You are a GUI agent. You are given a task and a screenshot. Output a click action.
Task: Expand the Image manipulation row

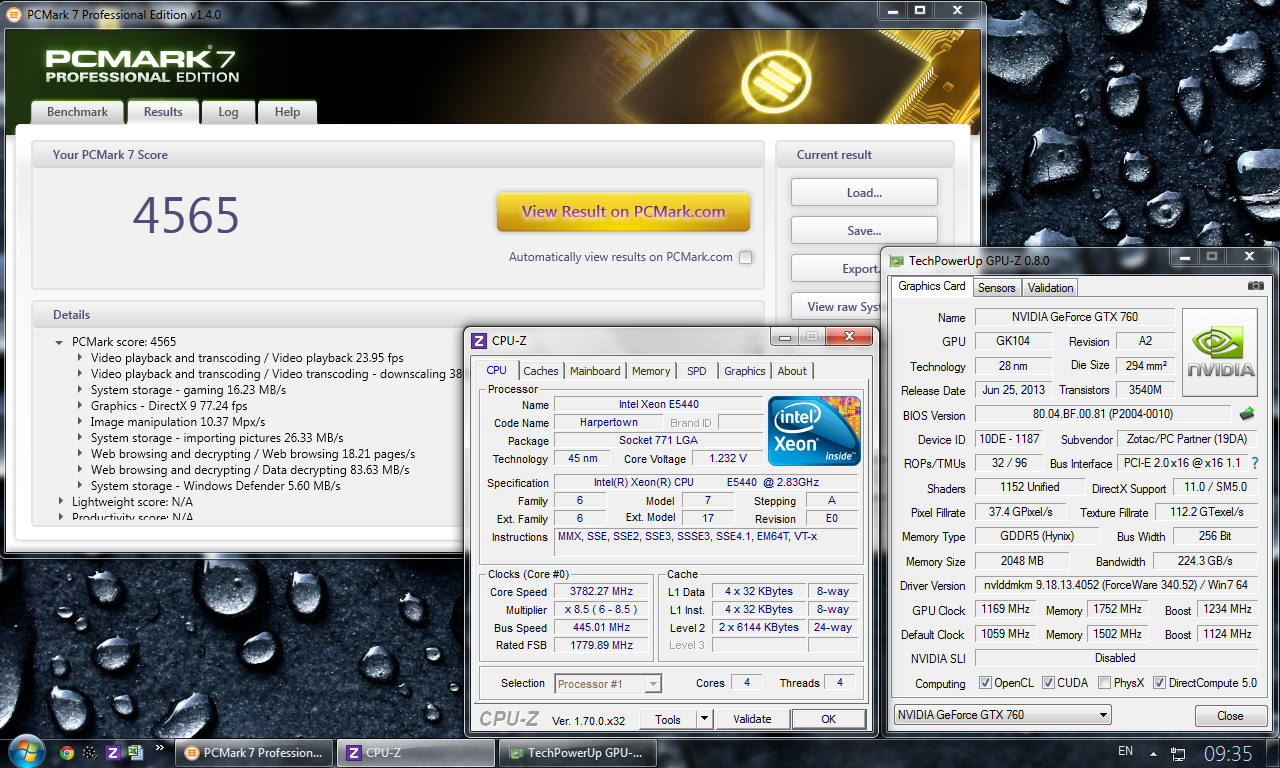[x=80, y=422]
